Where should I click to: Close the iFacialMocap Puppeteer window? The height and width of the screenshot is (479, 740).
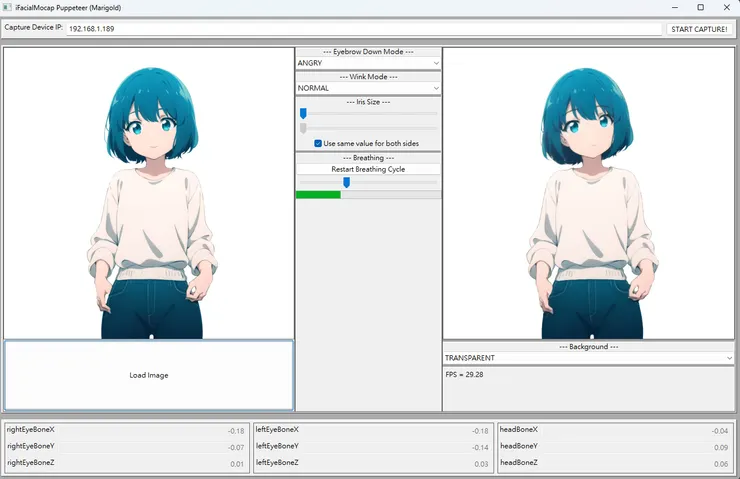pos(727,8)
